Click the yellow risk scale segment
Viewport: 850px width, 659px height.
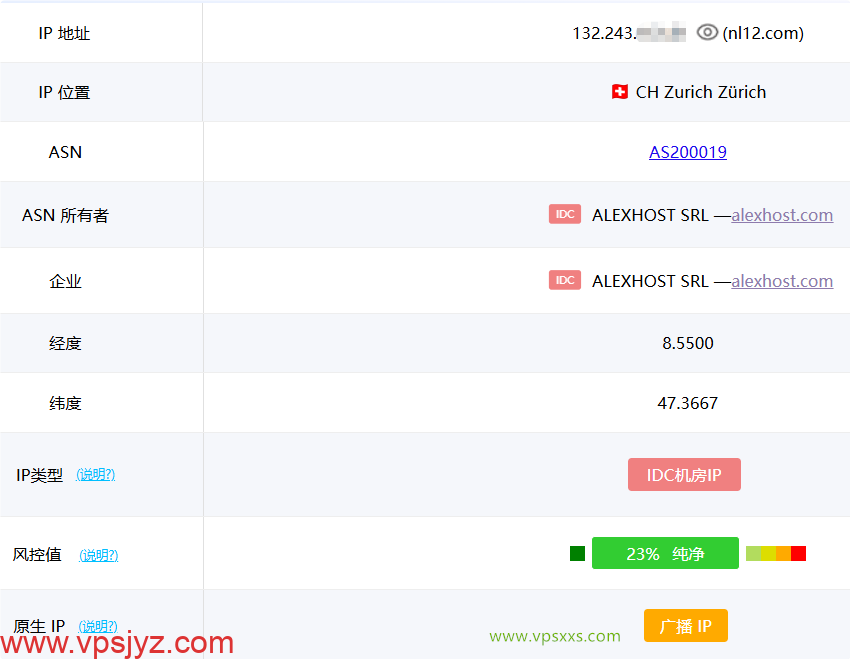pyautogui.click(x=769, y=553)
